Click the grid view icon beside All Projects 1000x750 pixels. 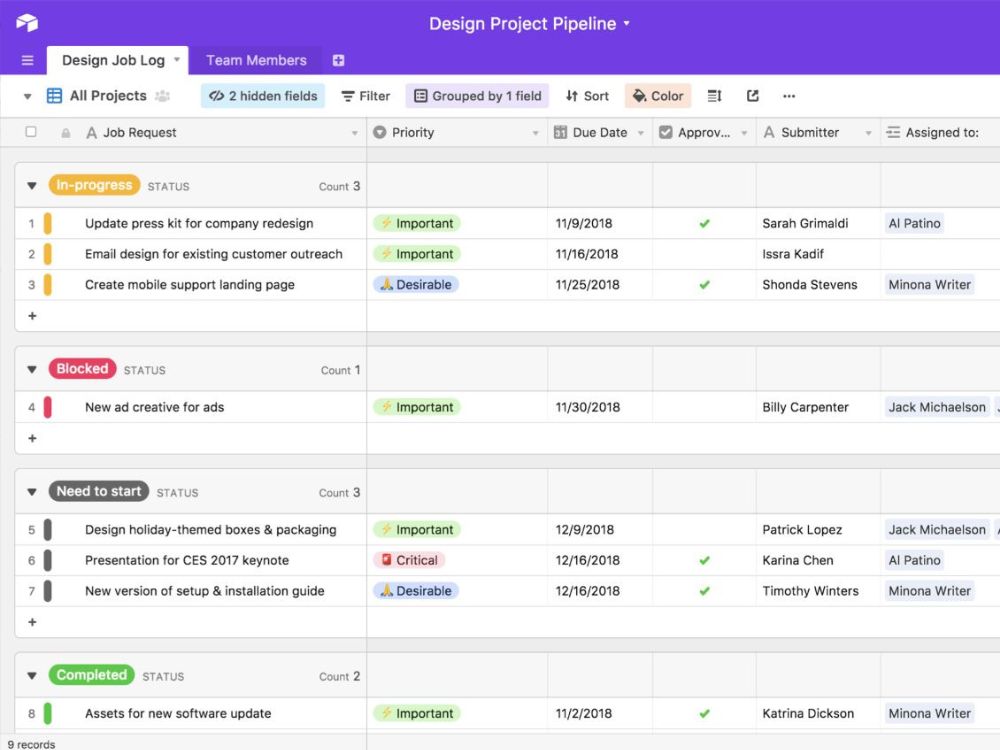point(54,96)
